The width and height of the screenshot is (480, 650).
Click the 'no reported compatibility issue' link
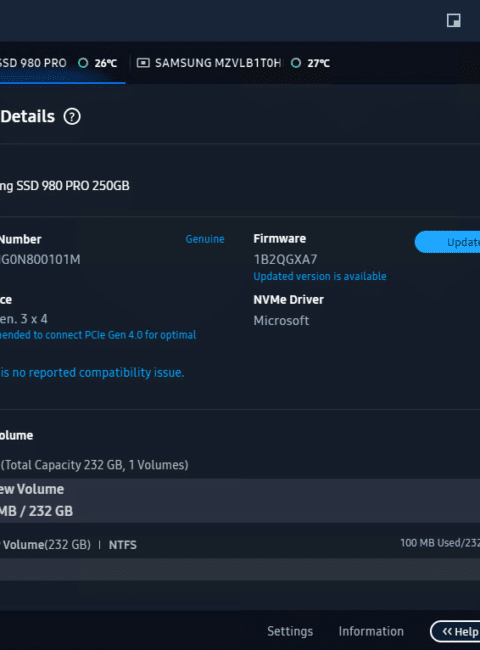[x=92, y=373]
